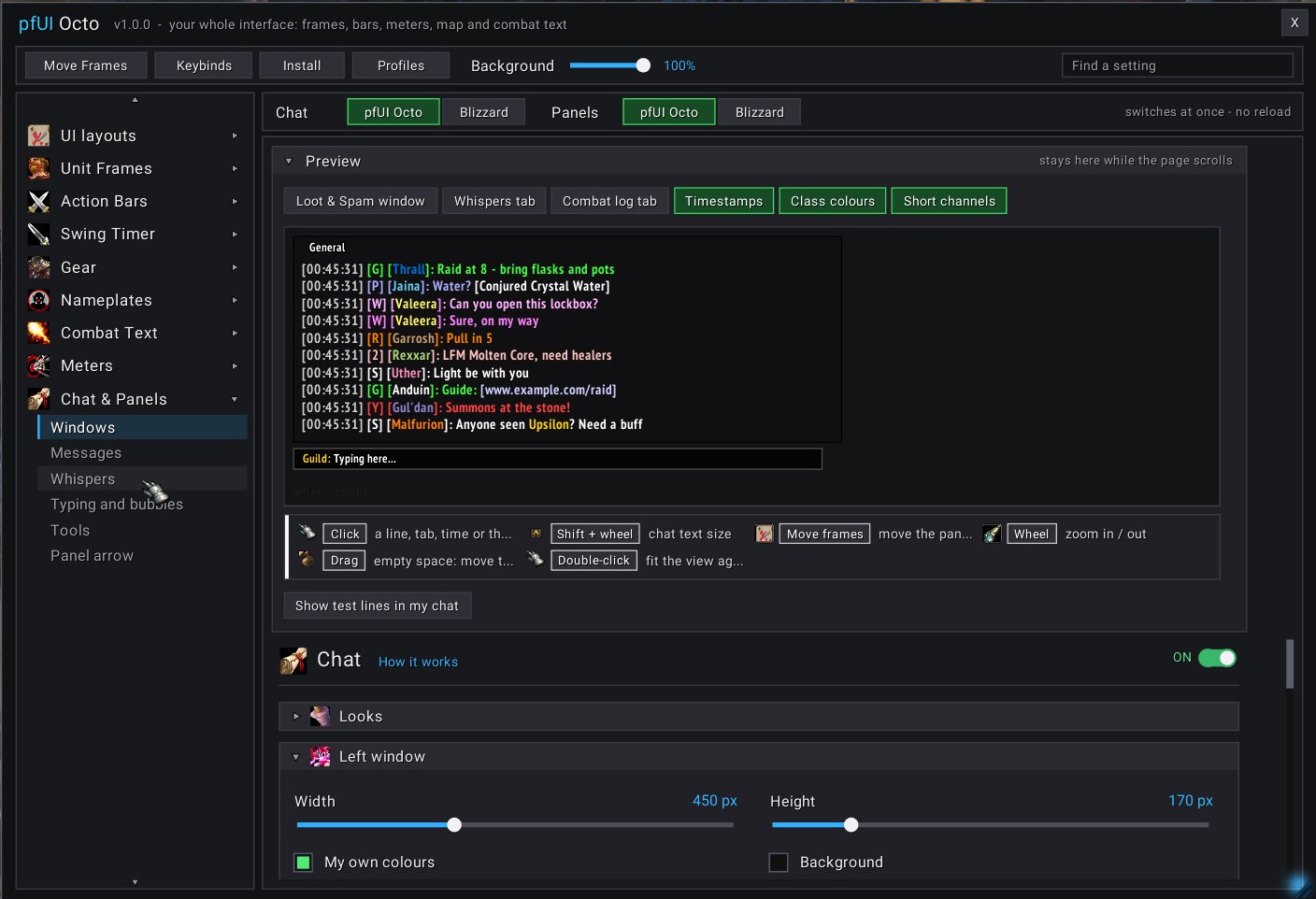1316x899 pixels.
Task: Open the Keybinds button
Action: [x=204, y=65]
